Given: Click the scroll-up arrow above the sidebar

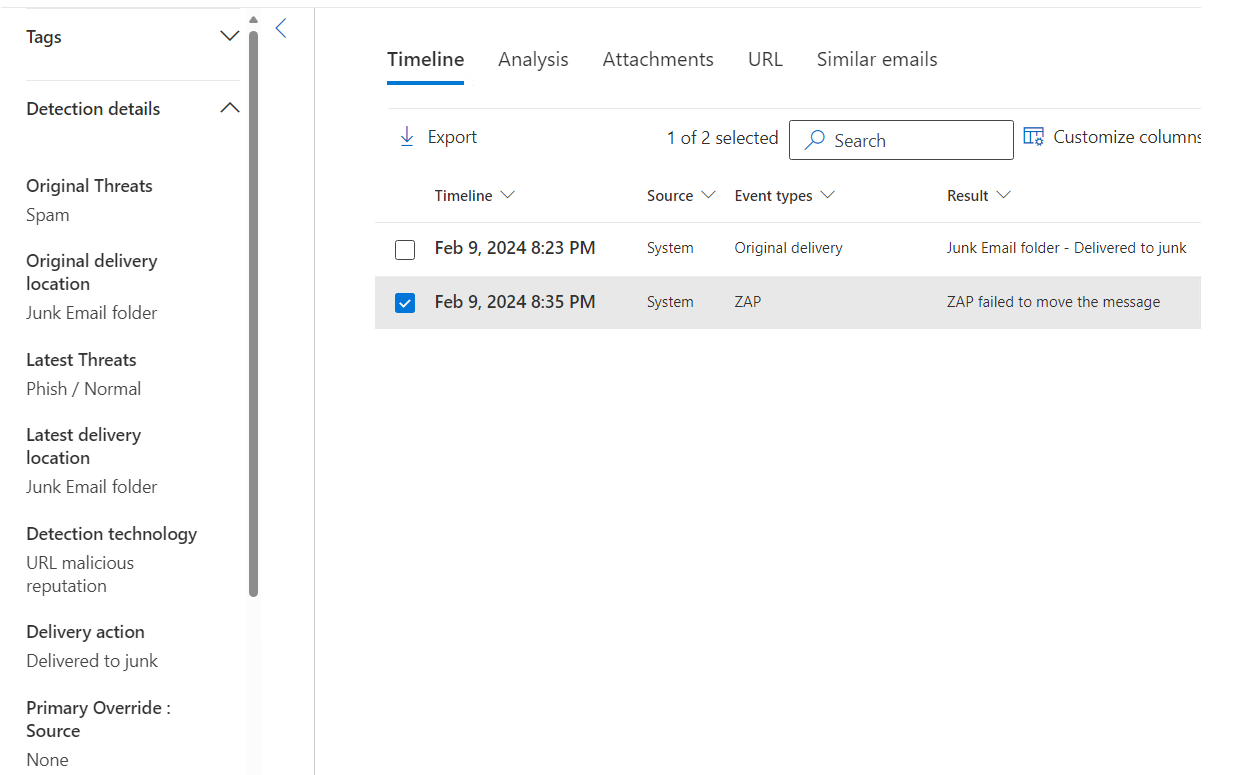Looking at the screenshot, I should click(253, 18).
